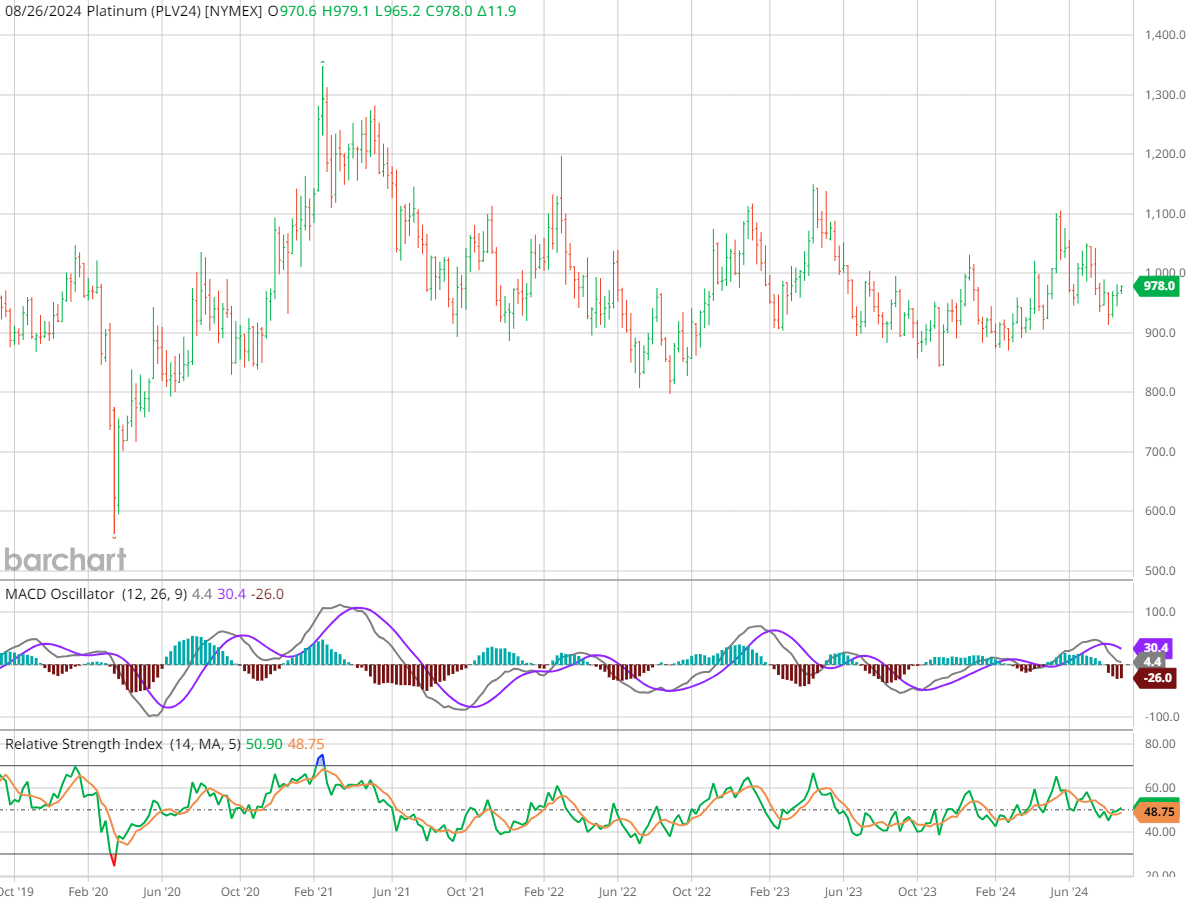
Task: Click the Oct '21 date axis label
Action: point(465,891)
